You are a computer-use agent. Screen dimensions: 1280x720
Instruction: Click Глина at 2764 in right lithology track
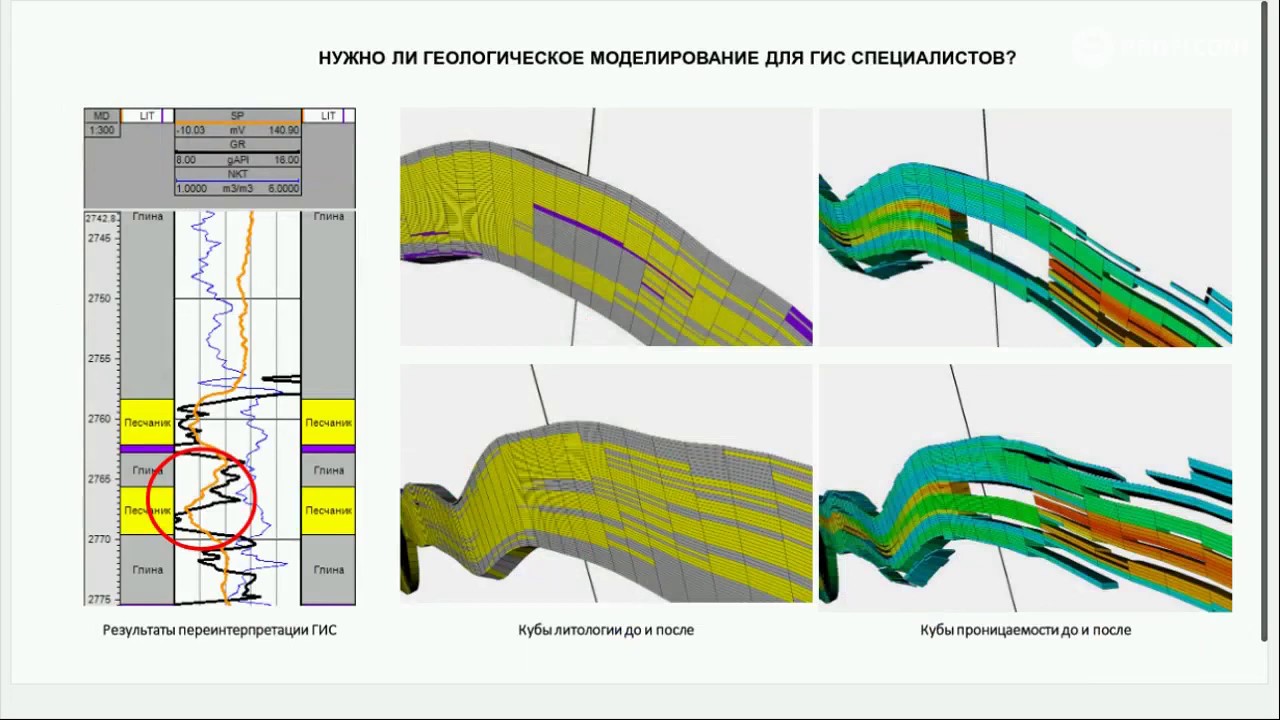pos(328,470)
